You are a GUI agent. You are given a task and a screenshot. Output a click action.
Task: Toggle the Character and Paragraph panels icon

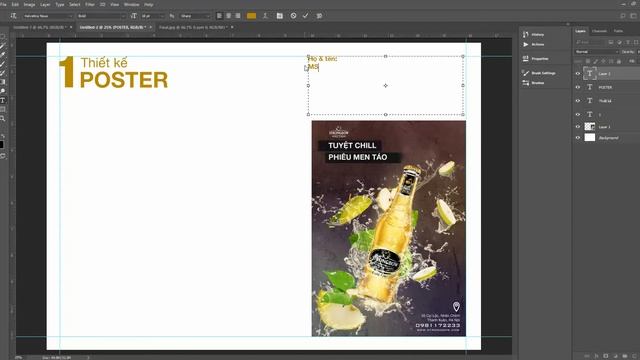pos(280,16)
